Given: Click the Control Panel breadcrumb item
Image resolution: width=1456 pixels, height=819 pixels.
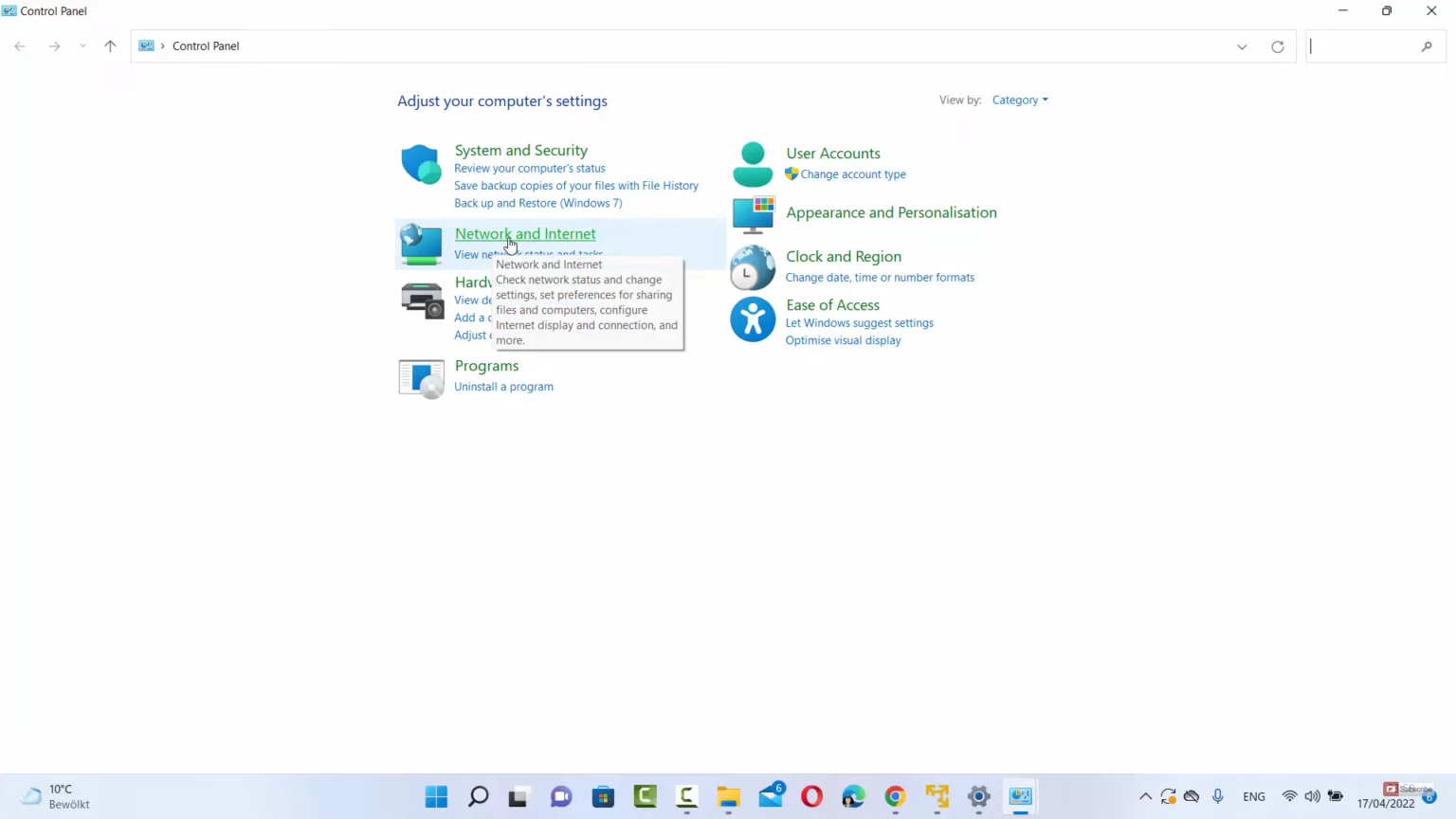Looking at the screenshot, I should click(x=206, y=45).
